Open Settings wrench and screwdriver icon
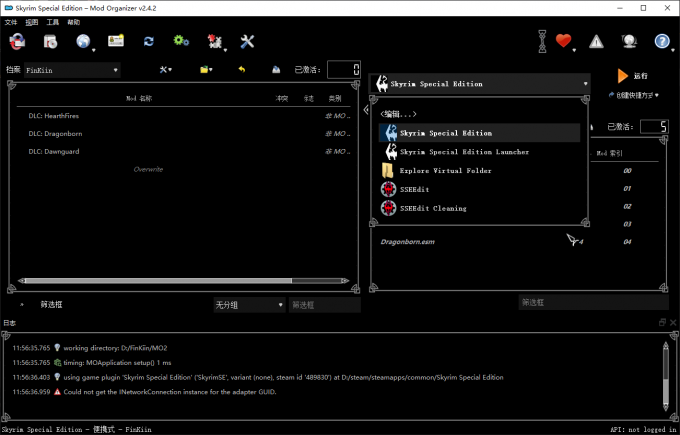 247,41
